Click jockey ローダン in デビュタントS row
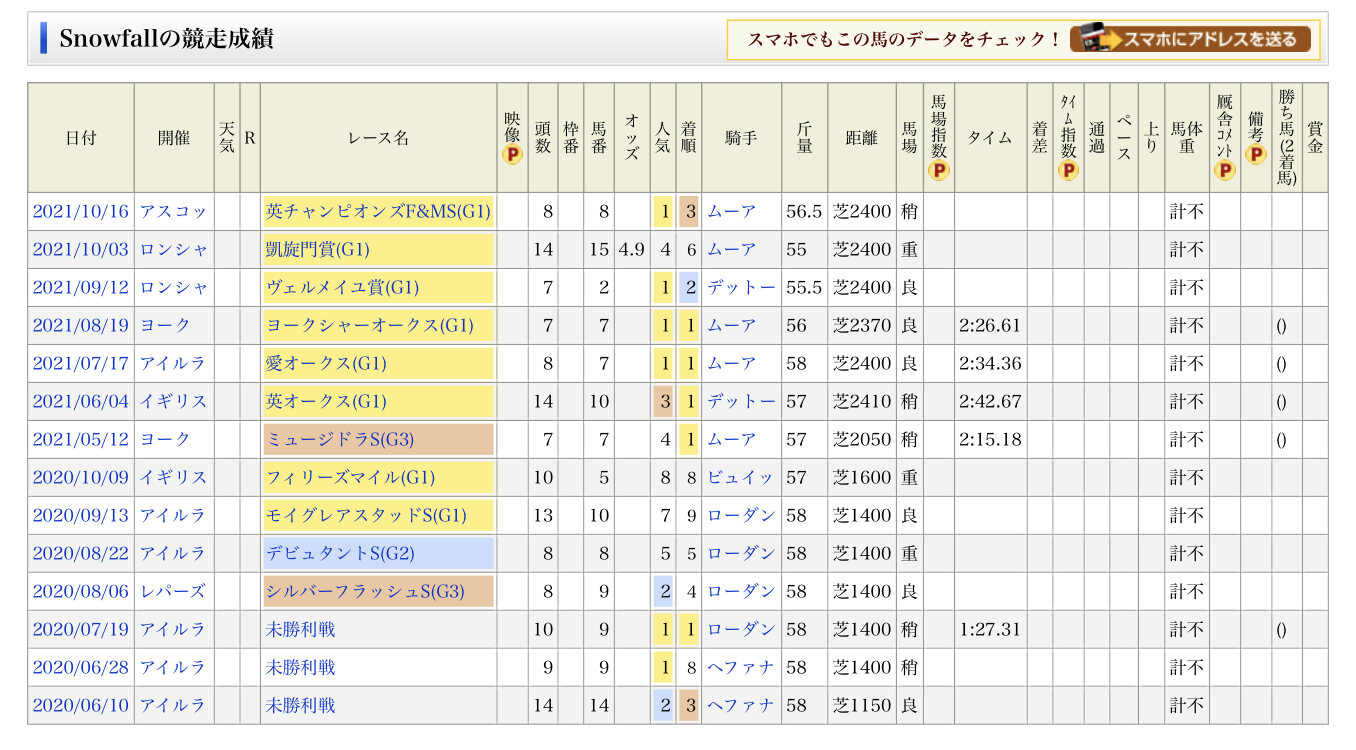Screen dimensions: 1356x750 pos(741,554)
